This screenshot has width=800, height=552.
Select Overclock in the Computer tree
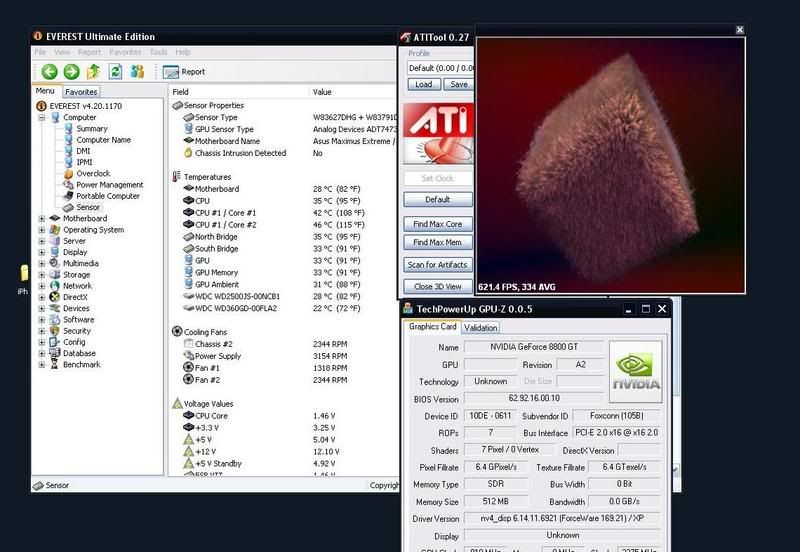(93, 173)
